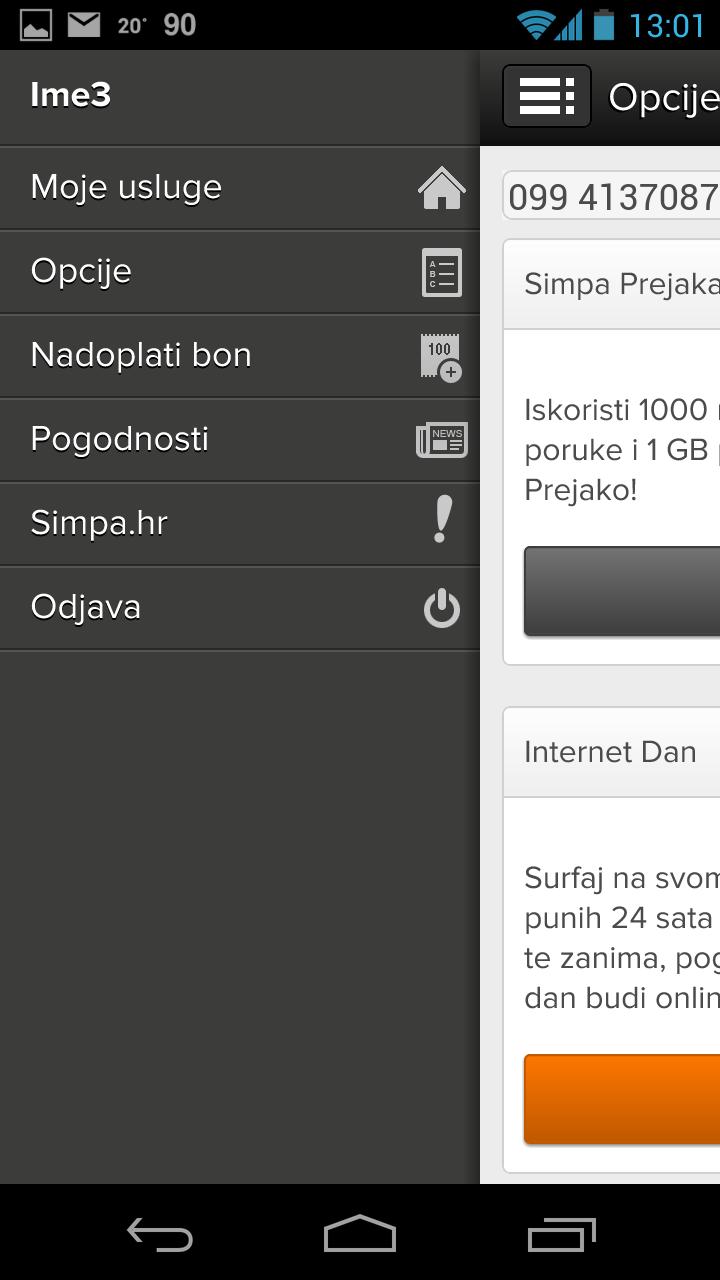Tap the list icon next to Opcije
This screenshot has width=720, height=1280.
[441, 272]
